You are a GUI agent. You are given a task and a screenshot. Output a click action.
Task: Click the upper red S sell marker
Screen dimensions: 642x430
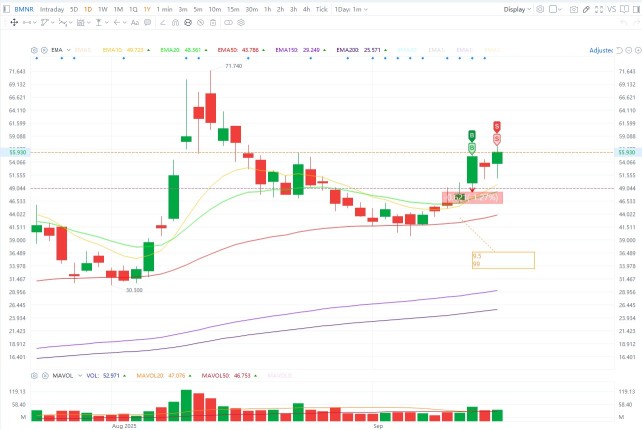tap(497, 126)
